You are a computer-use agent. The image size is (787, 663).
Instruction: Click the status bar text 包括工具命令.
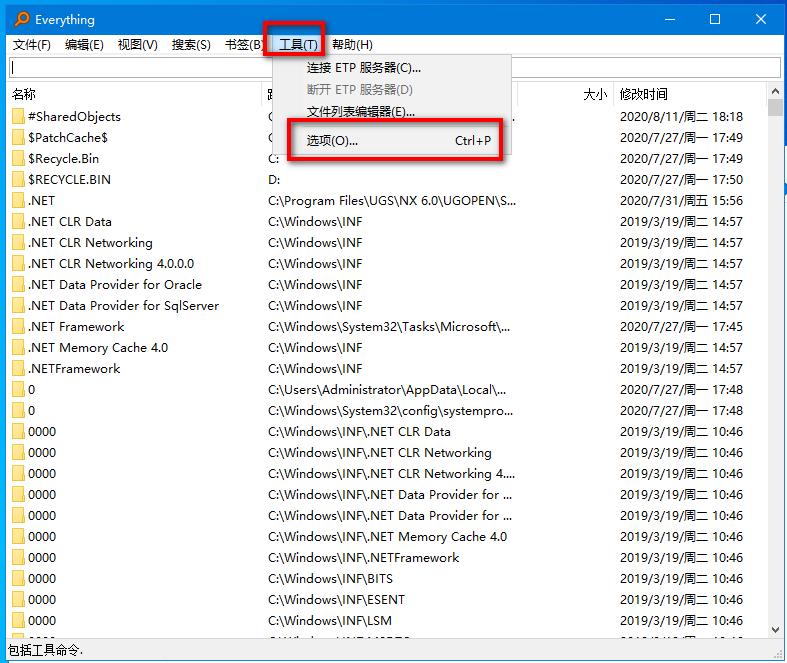click(x=45, y=650)
